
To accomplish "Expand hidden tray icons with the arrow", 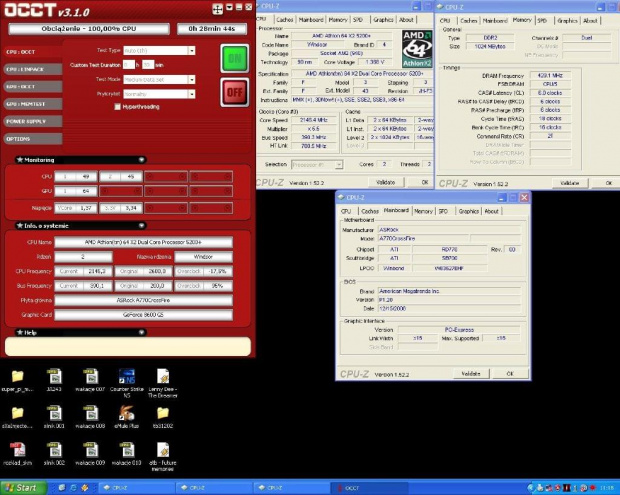I will (530, 488).
